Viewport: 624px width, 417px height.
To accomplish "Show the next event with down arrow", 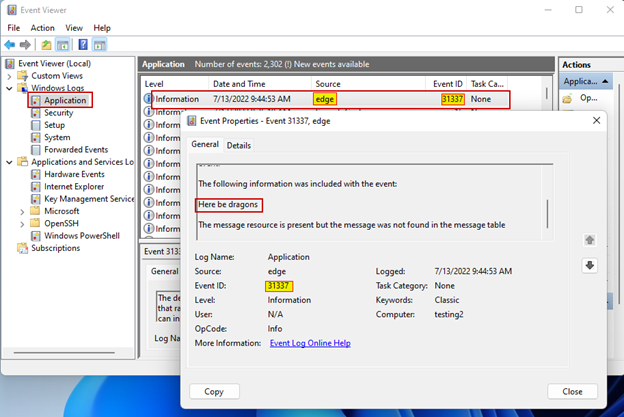I will (588, 265).
